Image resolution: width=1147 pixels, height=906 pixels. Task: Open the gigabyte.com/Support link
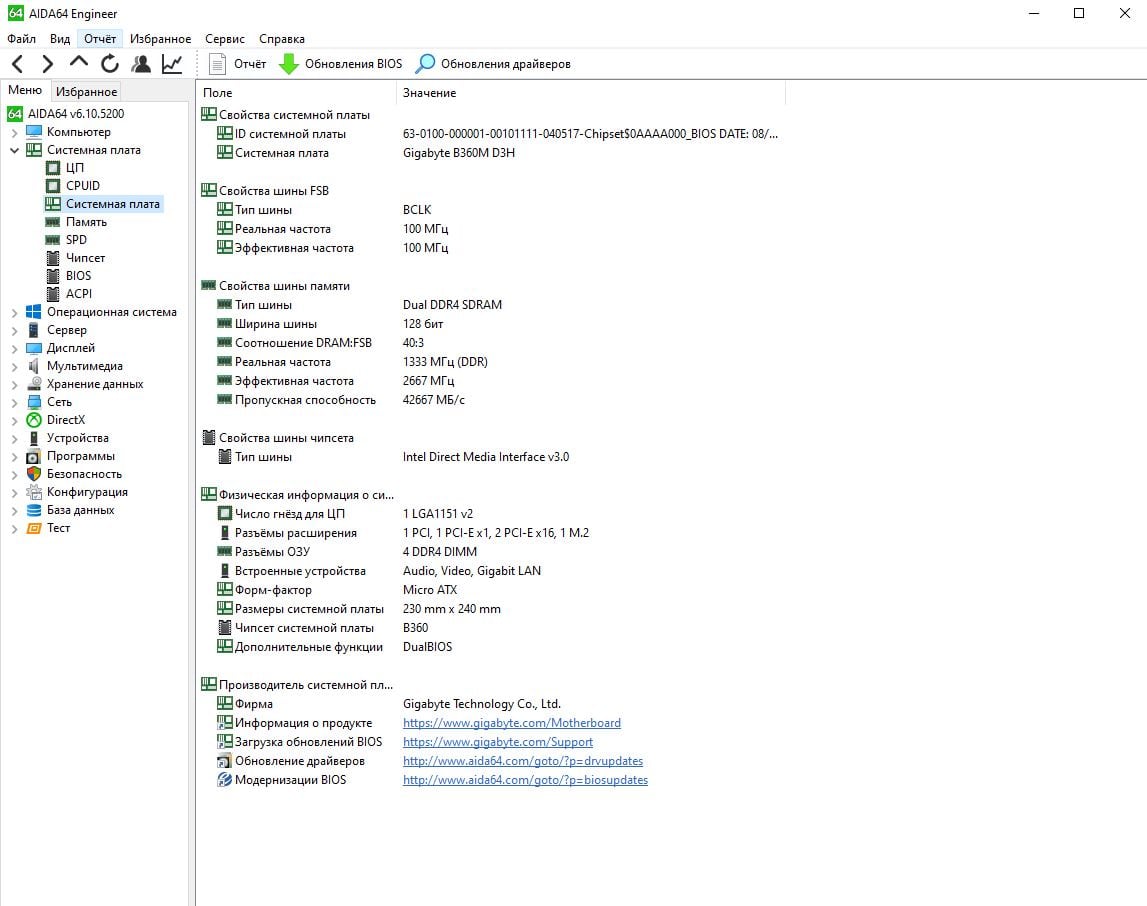497,741
